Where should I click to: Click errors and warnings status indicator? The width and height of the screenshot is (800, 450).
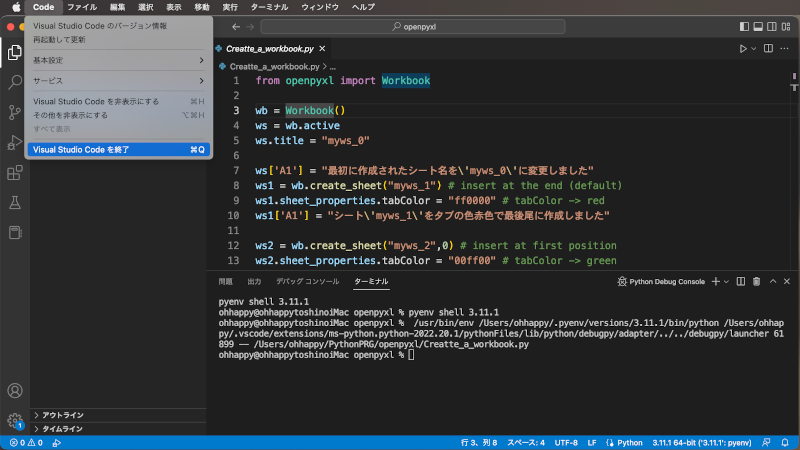pyautogui.click(x=26, y=443)
